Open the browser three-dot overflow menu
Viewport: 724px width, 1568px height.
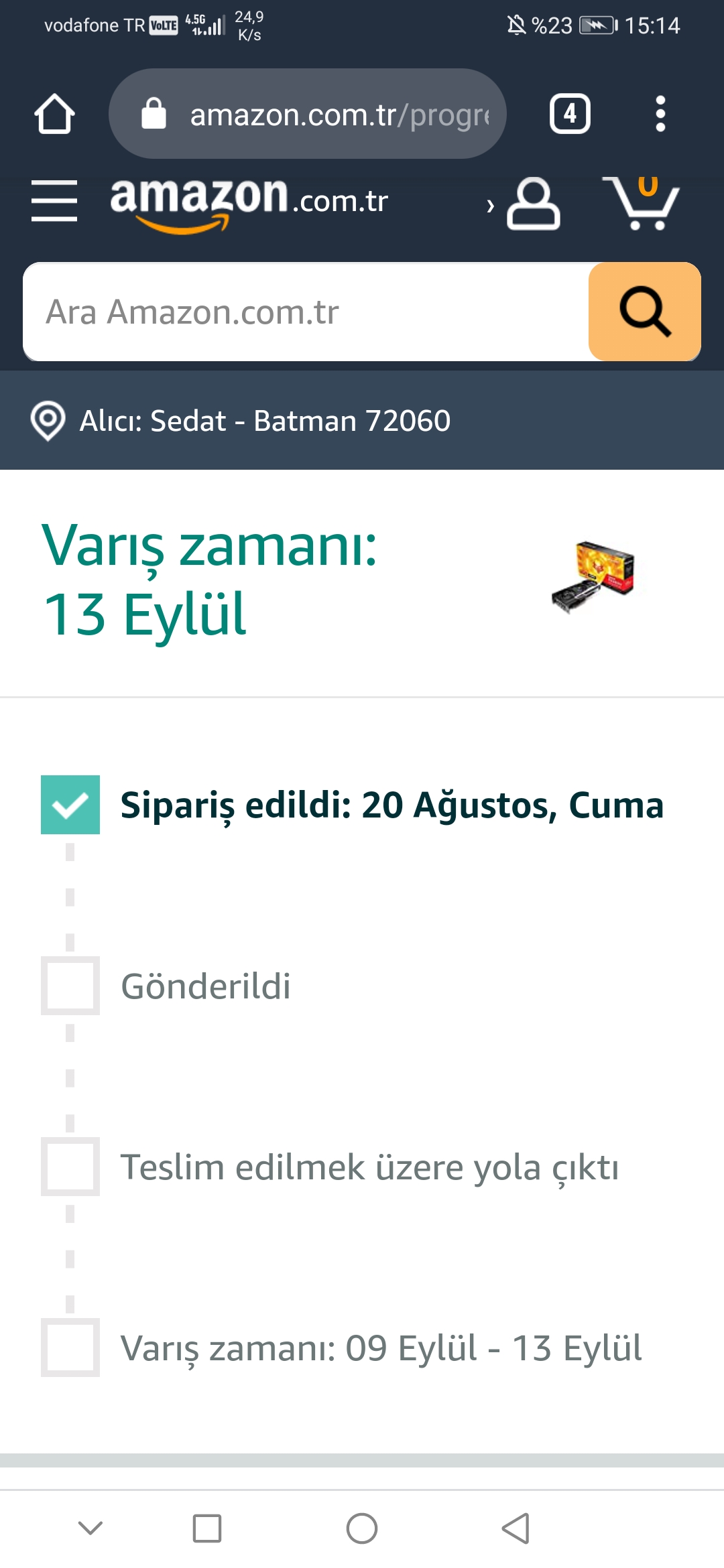pyautogui.click(x=660, y=114)
